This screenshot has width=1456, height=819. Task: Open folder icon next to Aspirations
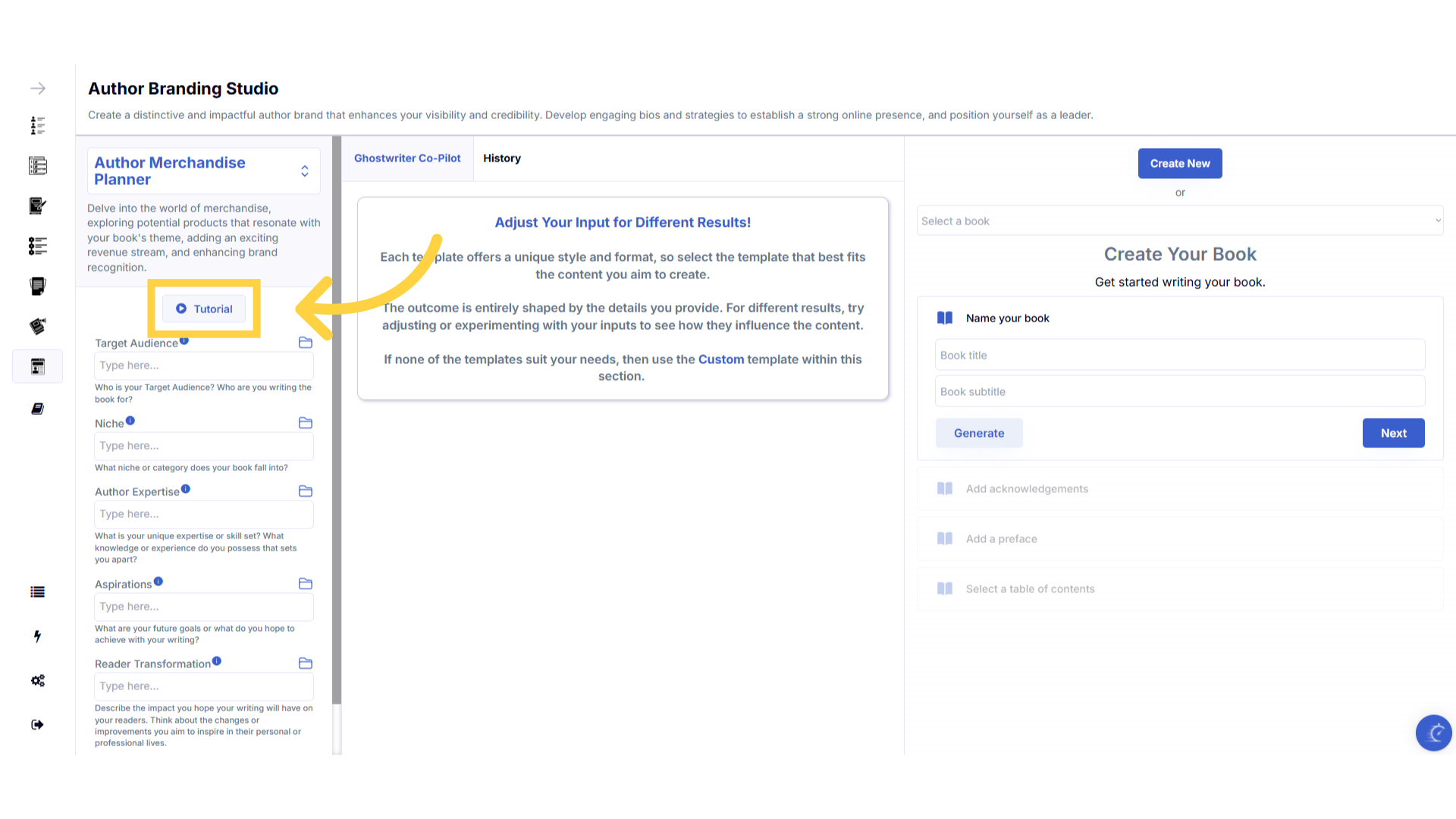pyautogui.click(x=306, y=584)
